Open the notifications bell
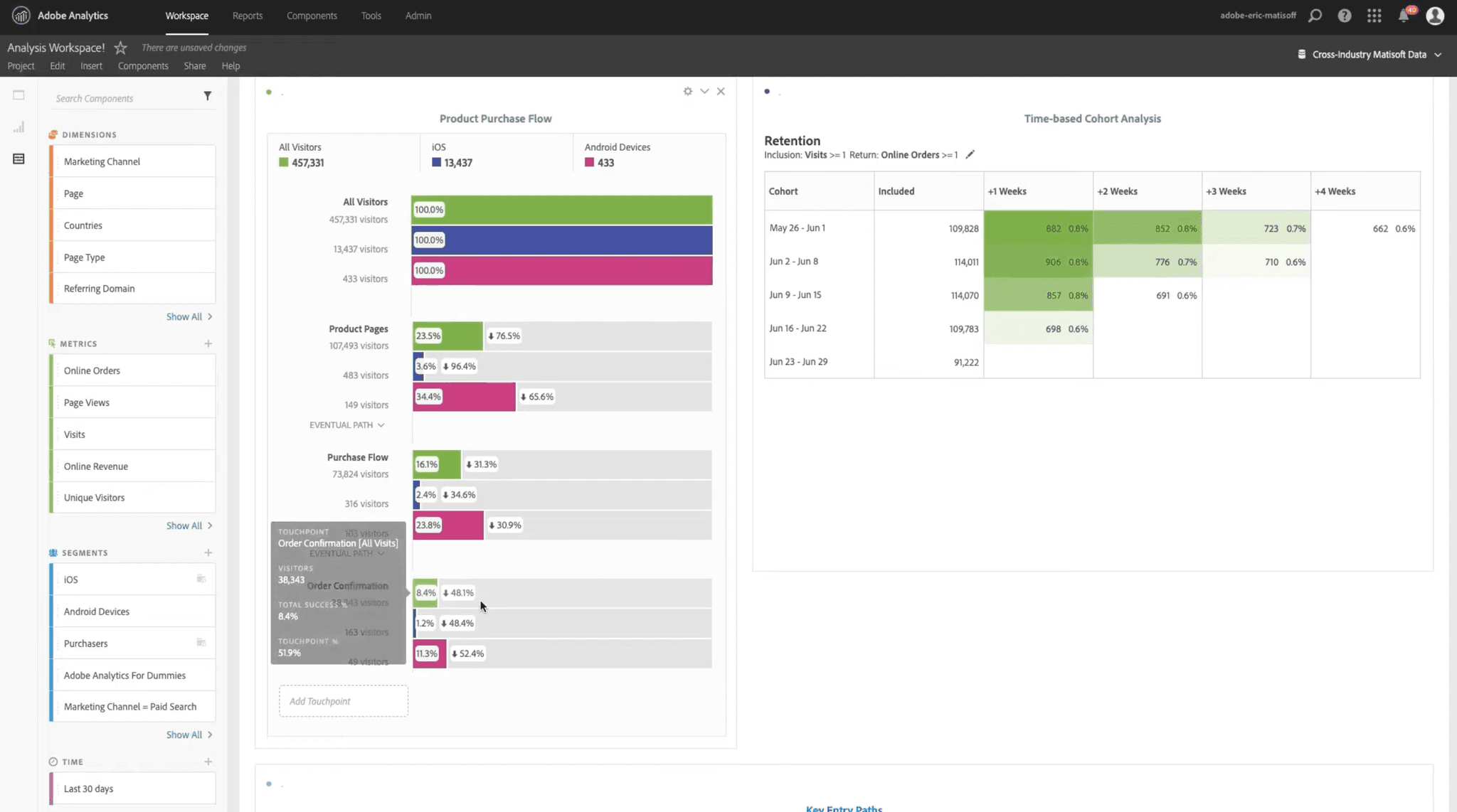 [1403, 15]
